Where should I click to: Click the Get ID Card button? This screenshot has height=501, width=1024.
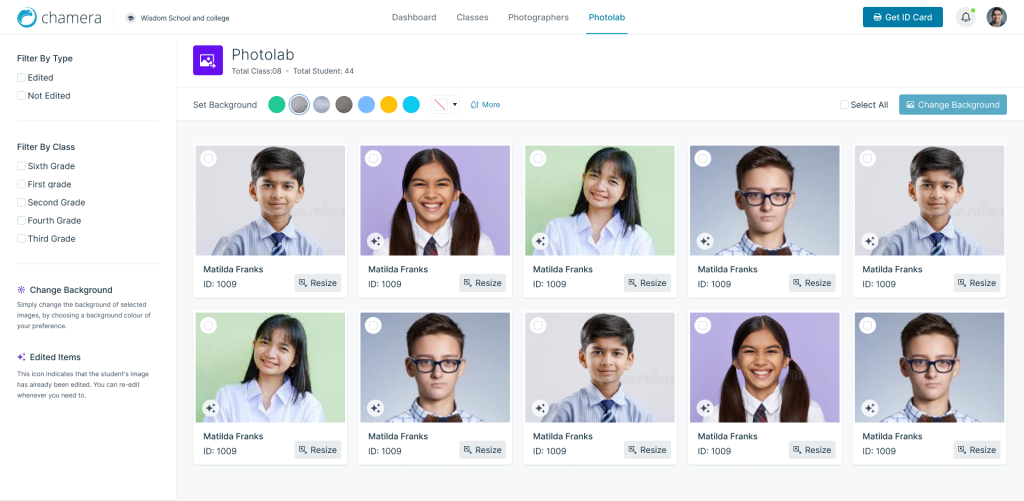[x=903, y=17]
